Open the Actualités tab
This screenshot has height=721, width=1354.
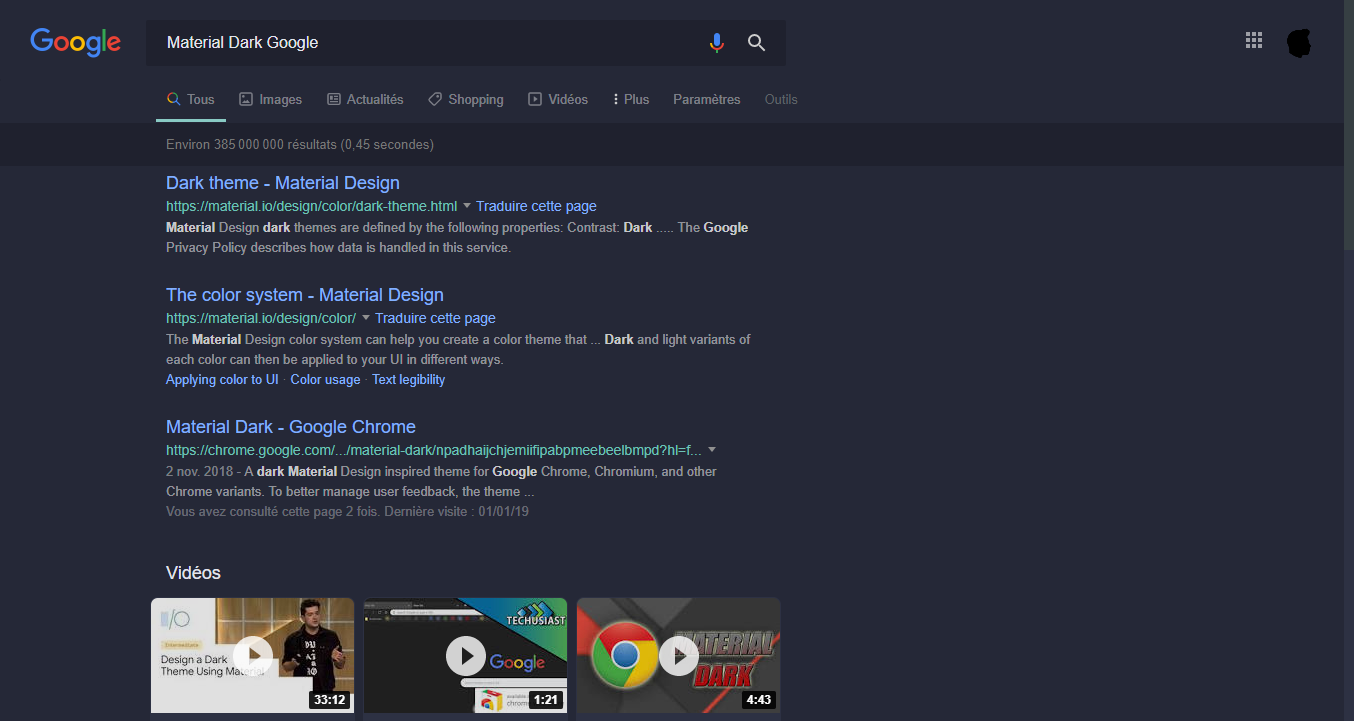(x=365, y=99)
